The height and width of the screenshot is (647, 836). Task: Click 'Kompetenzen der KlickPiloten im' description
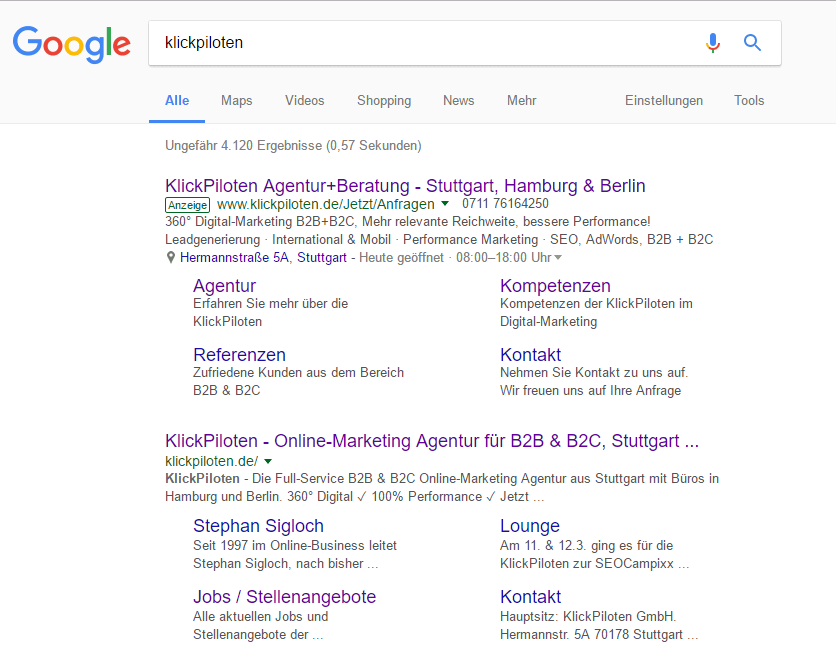point(596,303)
